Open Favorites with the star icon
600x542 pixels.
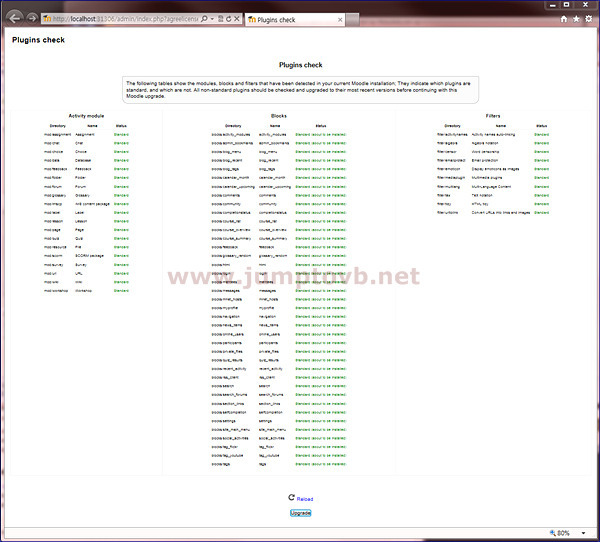pos(576,19)
